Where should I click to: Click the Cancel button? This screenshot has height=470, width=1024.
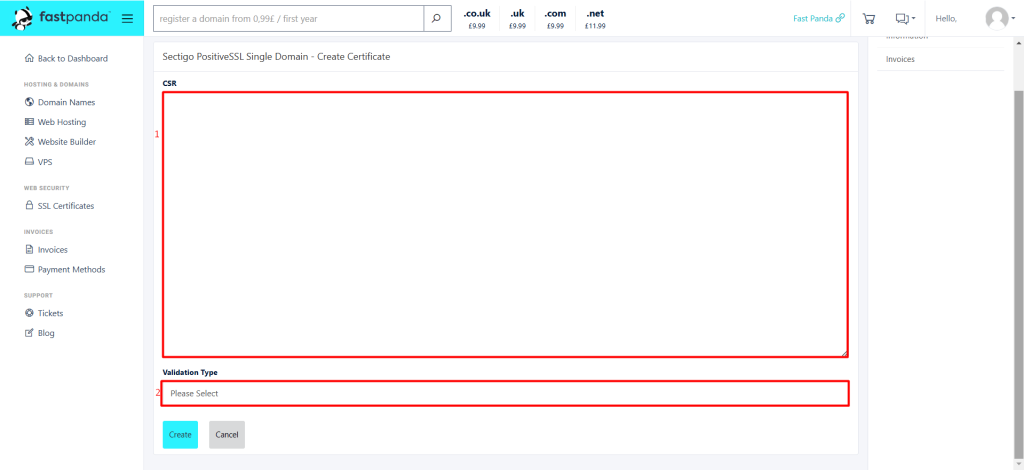tap(227, 435)
